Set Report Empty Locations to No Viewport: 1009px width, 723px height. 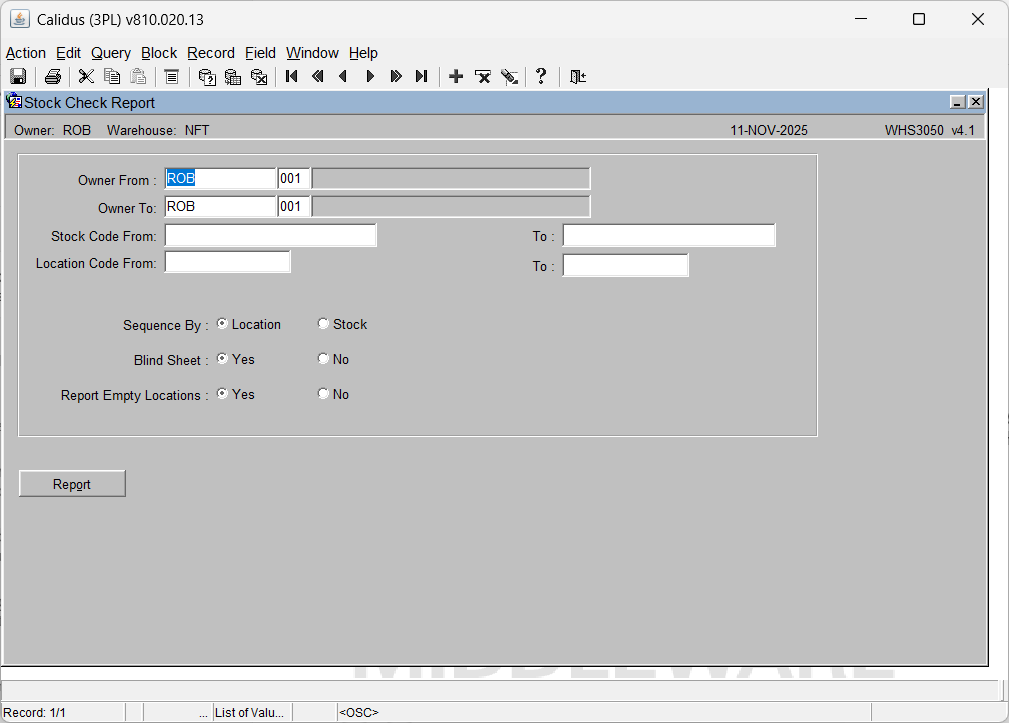tap(323, 394)
